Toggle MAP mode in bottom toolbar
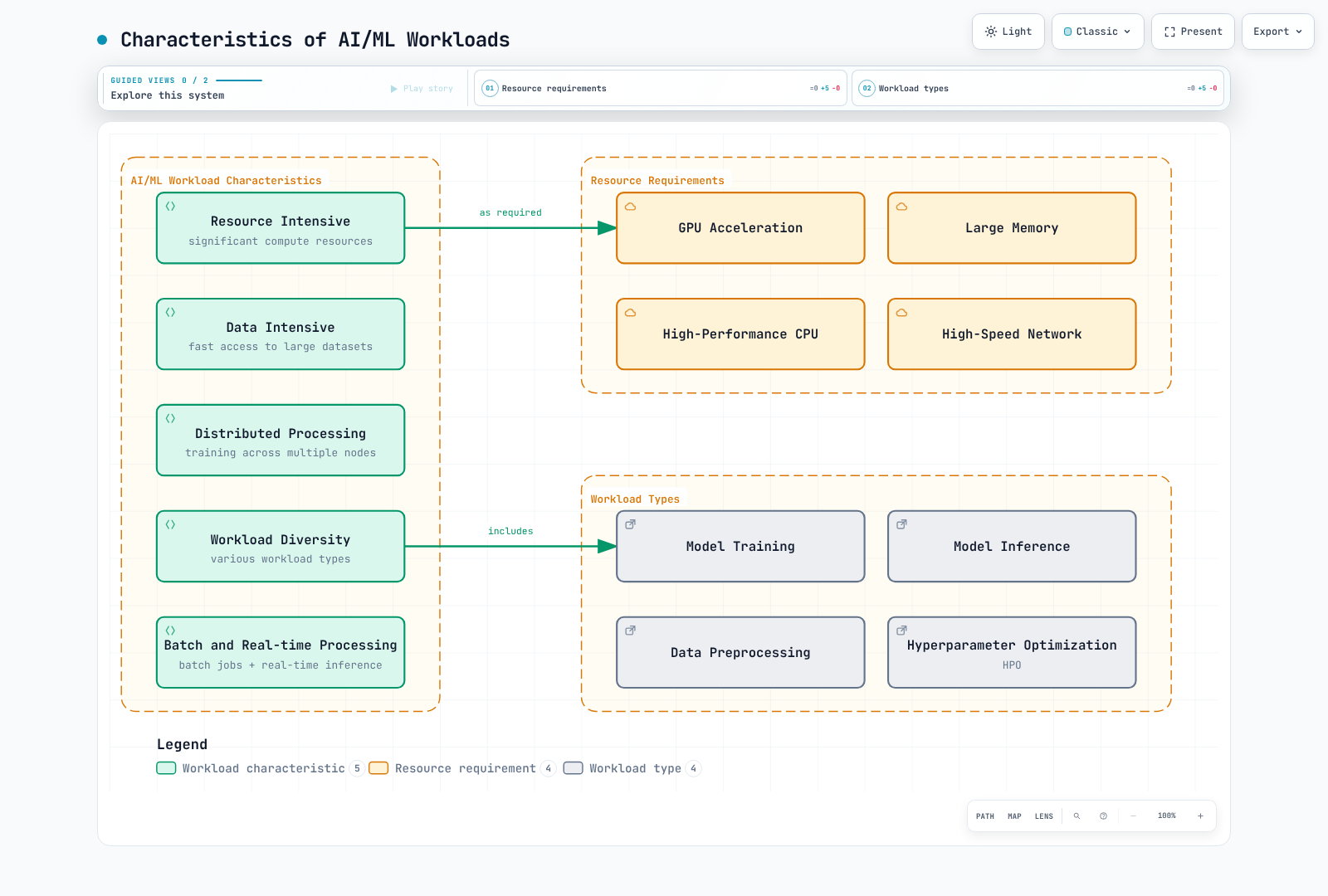 [x=1014, y=816]
